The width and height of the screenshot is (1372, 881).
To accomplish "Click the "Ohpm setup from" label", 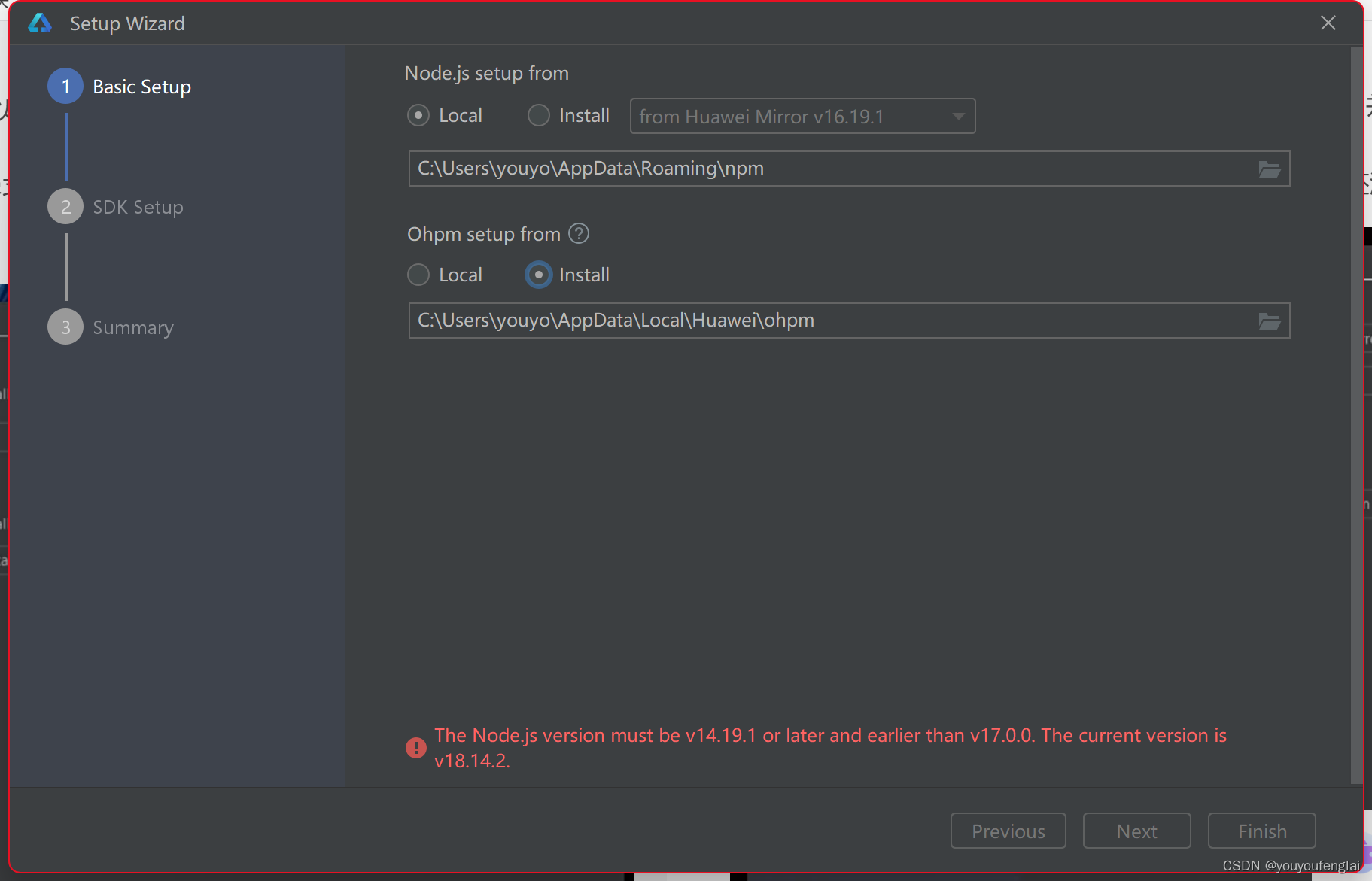I will pyautogui.click(x=484, y=234).
